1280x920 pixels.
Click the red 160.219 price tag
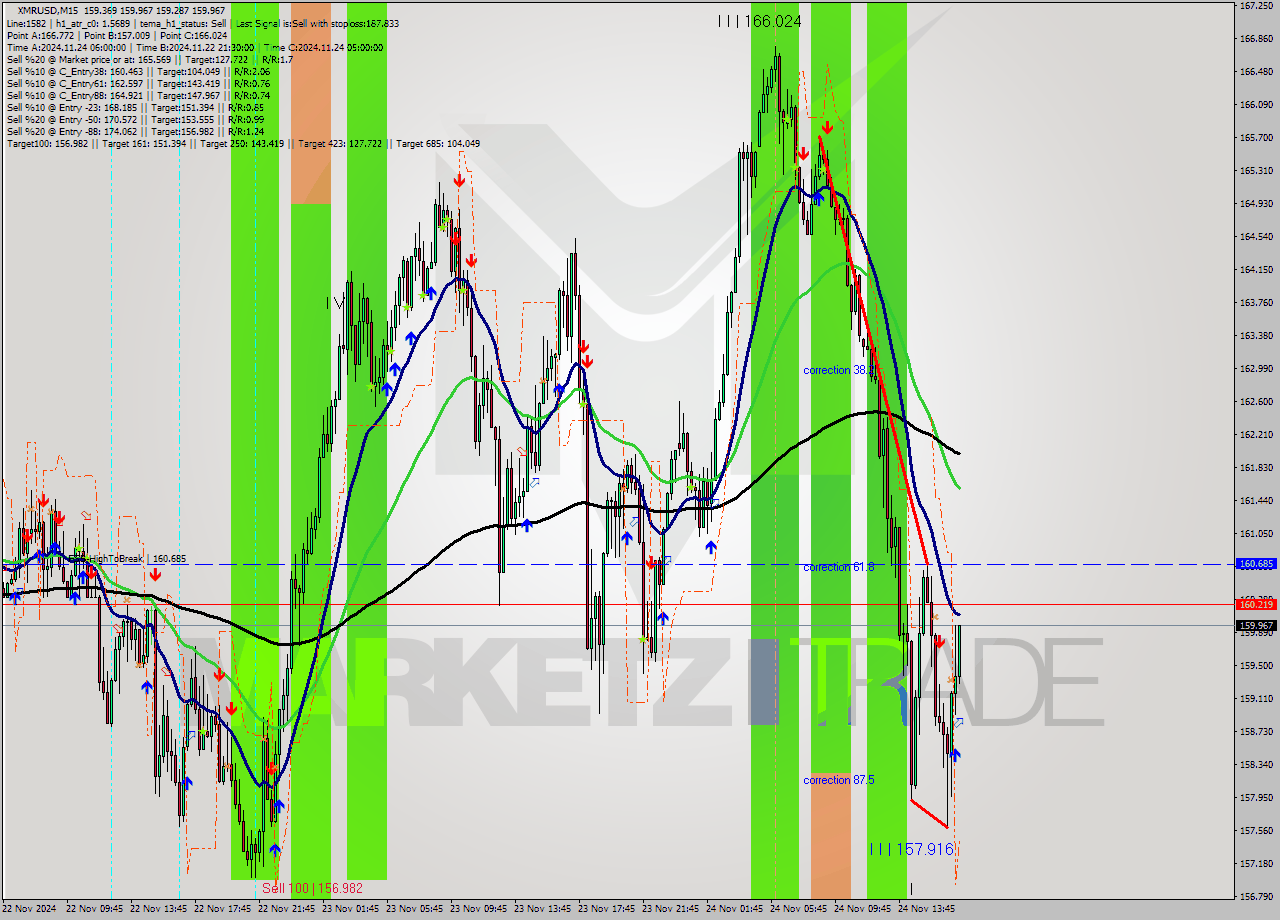[x=1256, y=604]
